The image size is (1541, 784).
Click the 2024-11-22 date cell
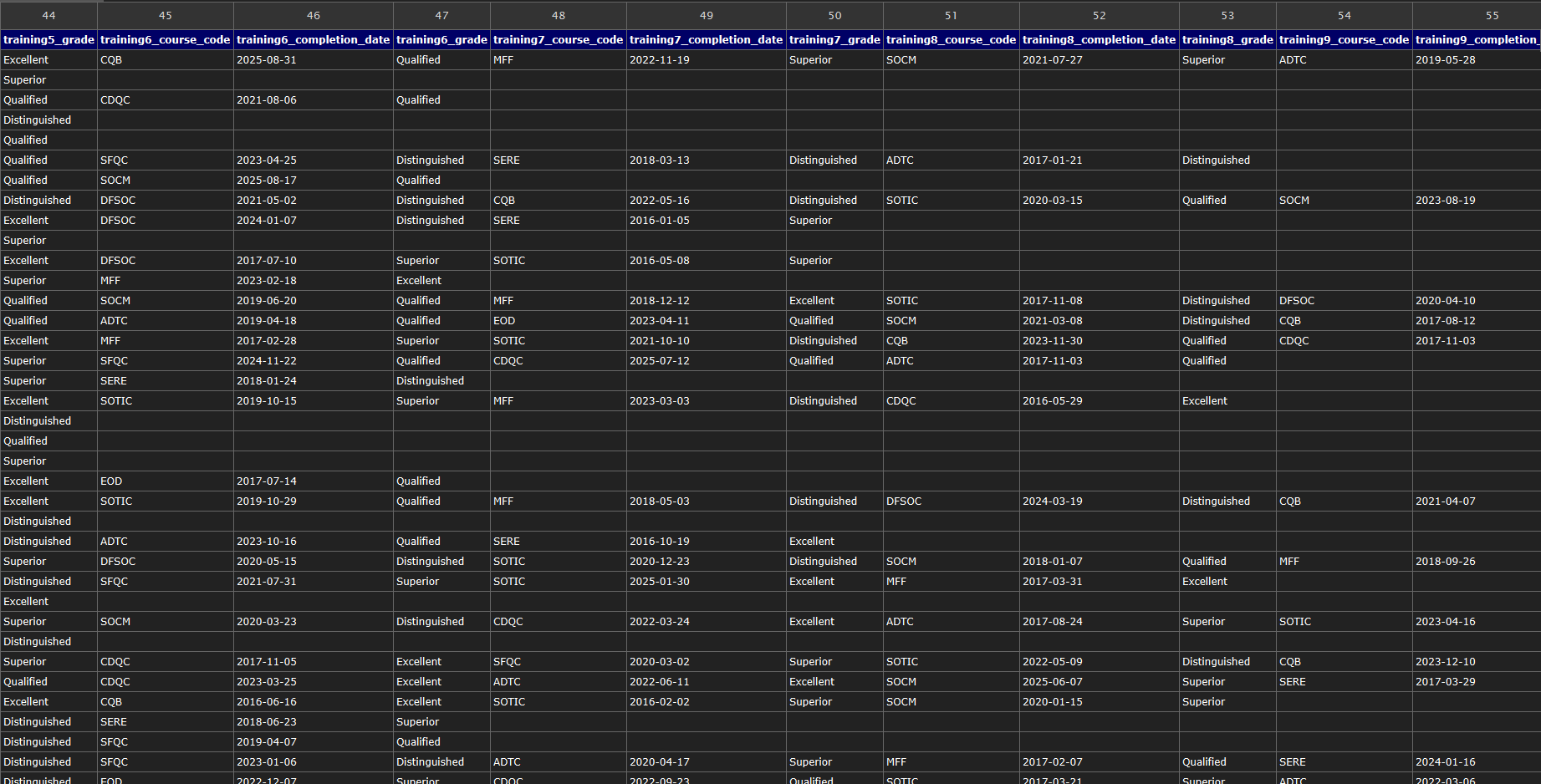(267, 361)
